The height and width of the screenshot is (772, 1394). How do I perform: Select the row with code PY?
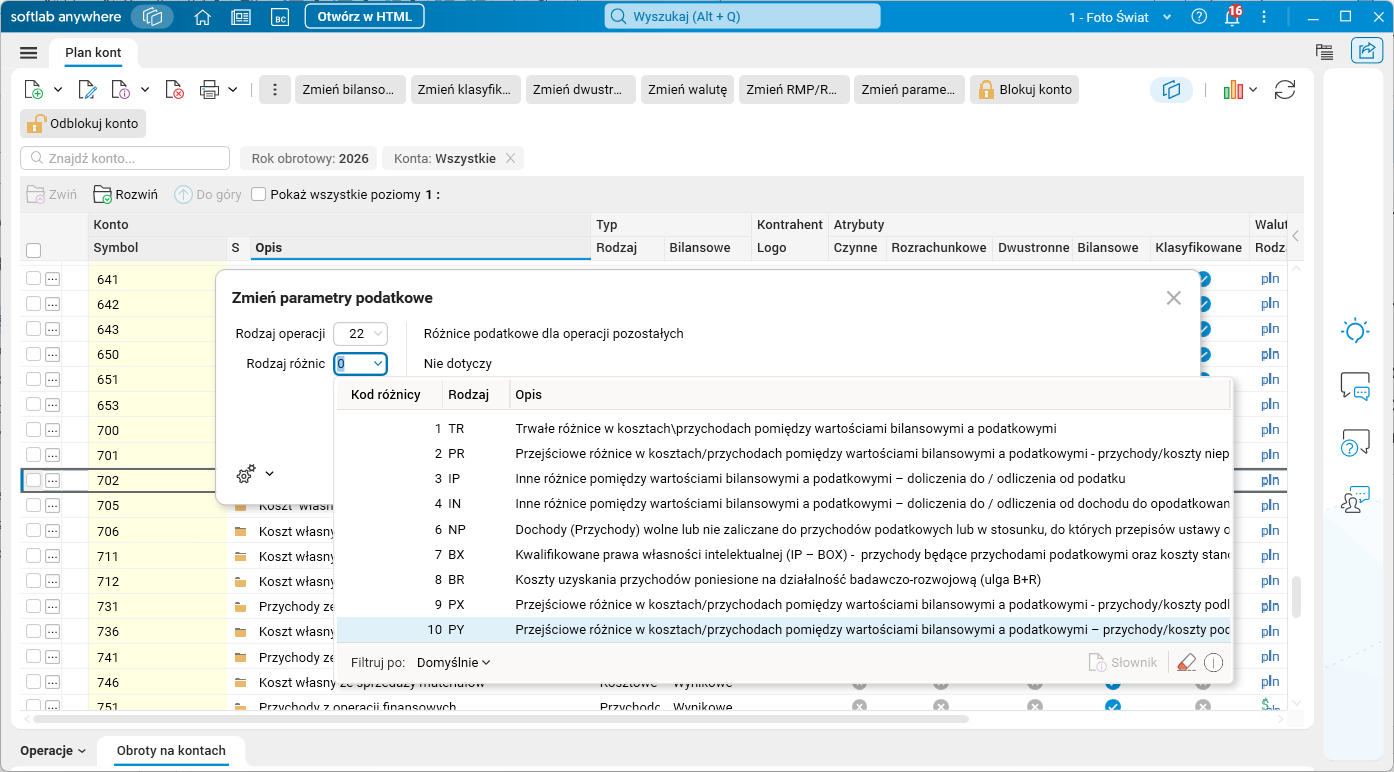(x=784, y=630)
